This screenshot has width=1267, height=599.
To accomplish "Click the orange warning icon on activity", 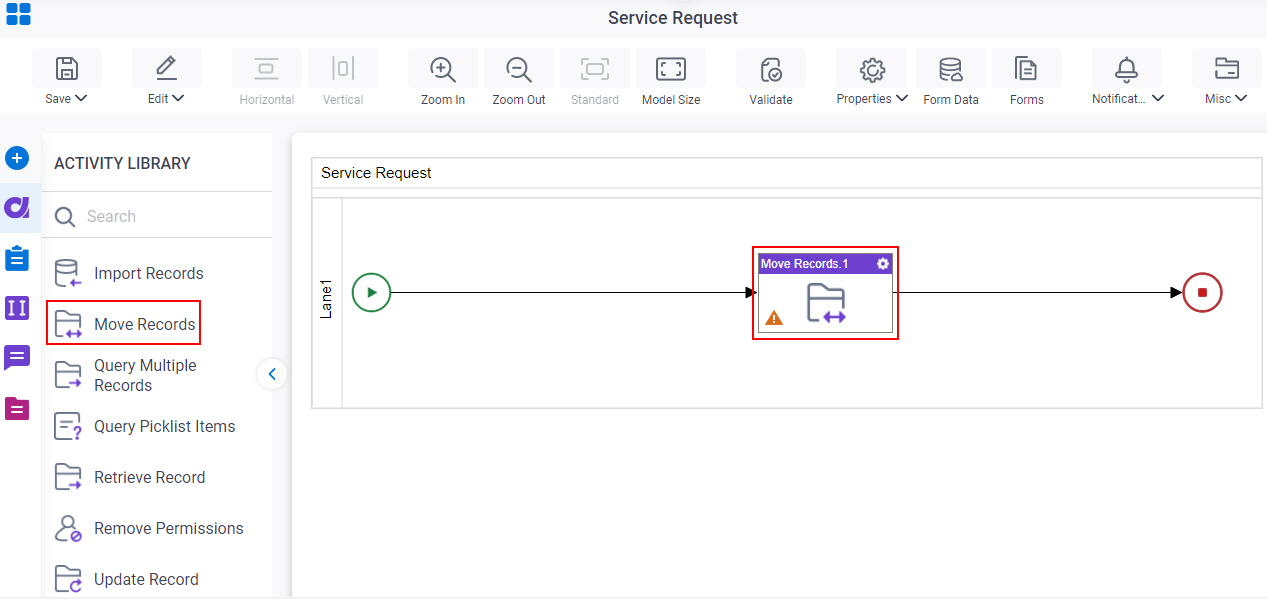I will (774, 318).
